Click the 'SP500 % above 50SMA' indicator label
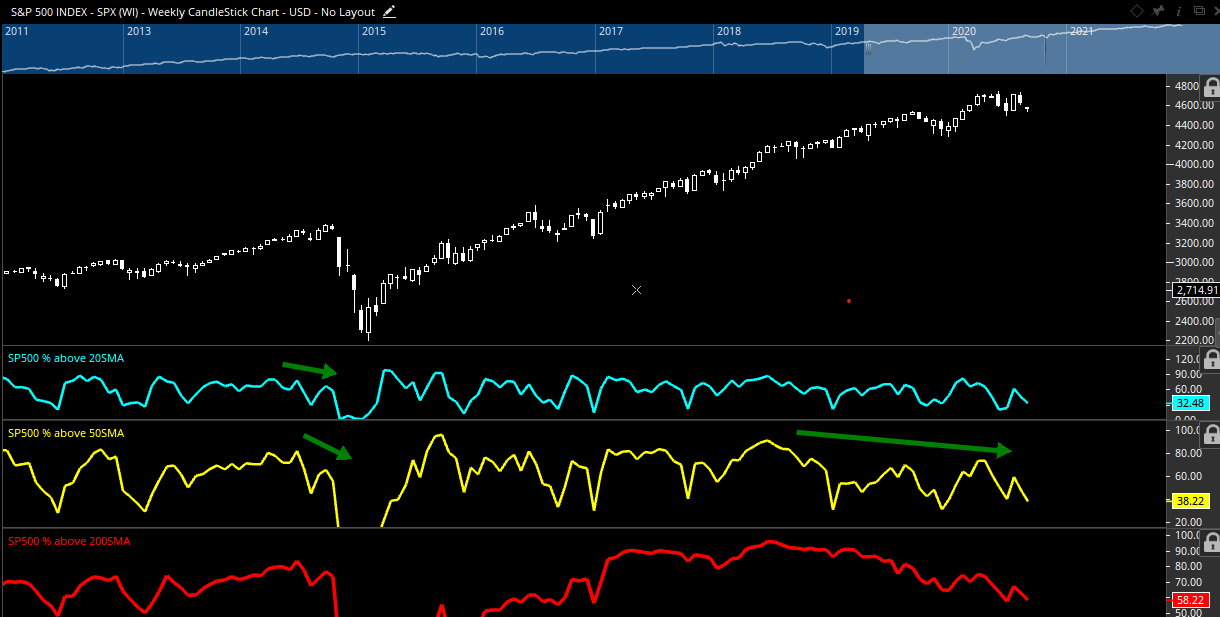Screen dimensions: 1220x617 tap(66, 433)
